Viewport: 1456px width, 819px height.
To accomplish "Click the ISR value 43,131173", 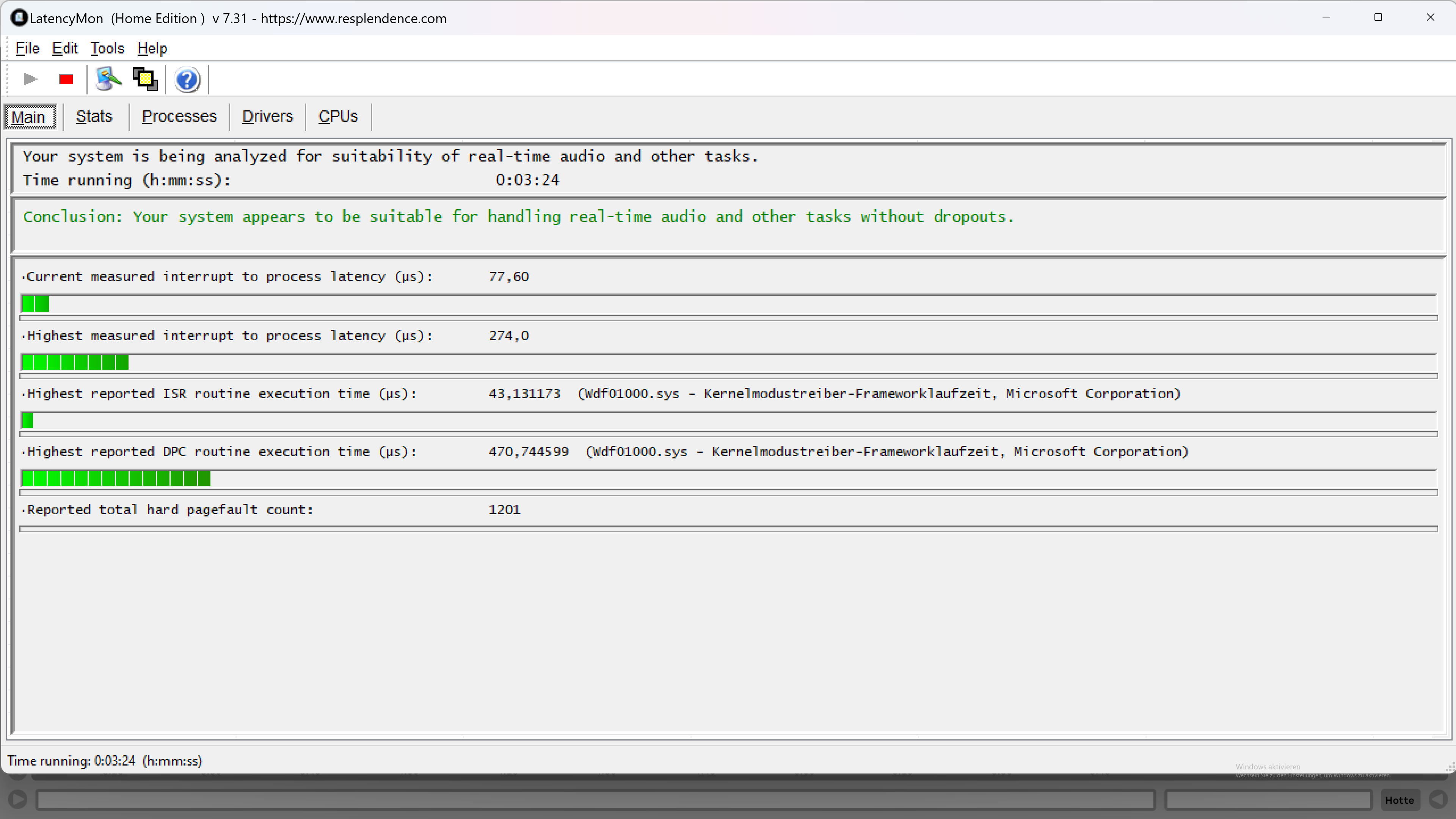I will click(x=524, y=394).
